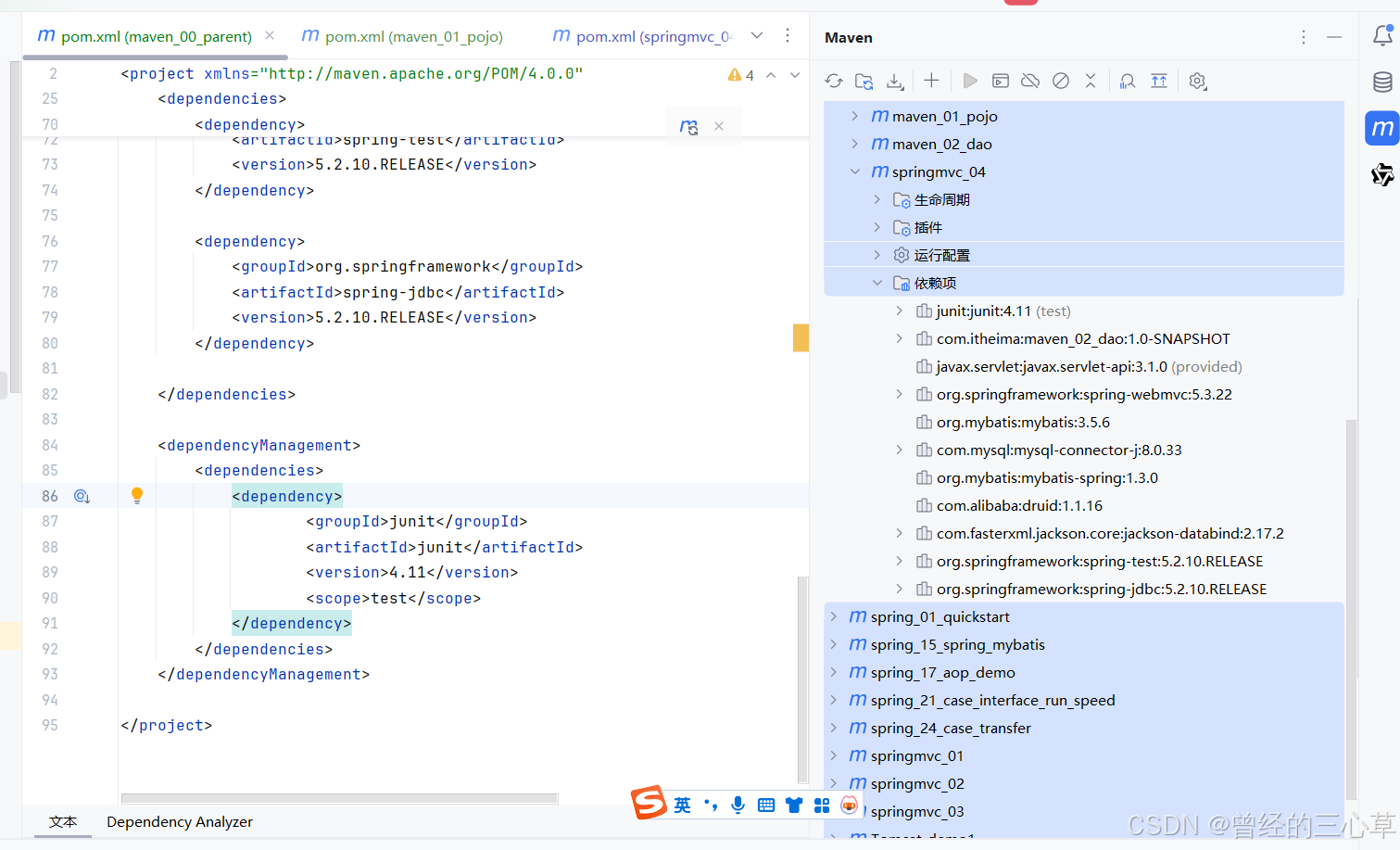Image resolution: width=1400 pixels, height=850 pixels.
Task: Toggle Sogou input language 英 button
Action: pyautogui.click(x=682, y=805)
